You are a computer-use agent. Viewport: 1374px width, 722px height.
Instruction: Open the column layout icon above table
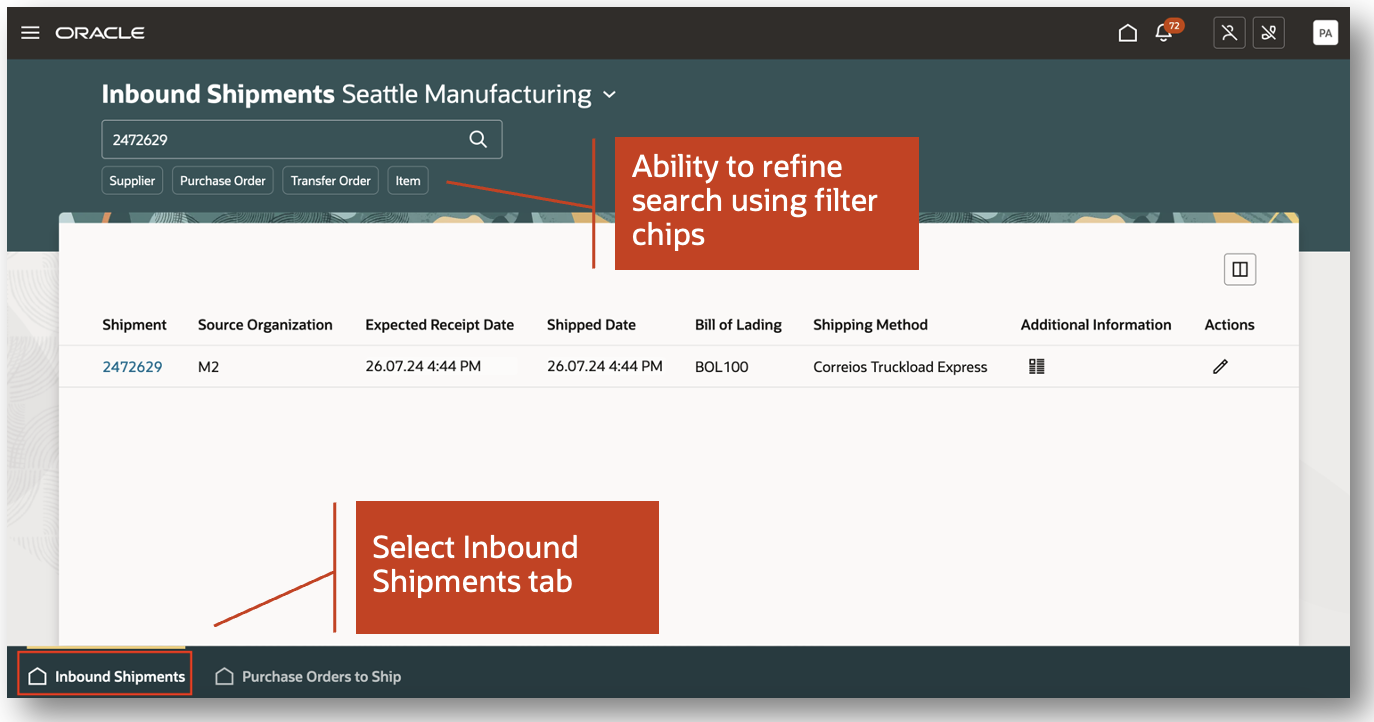[1240, 269]
